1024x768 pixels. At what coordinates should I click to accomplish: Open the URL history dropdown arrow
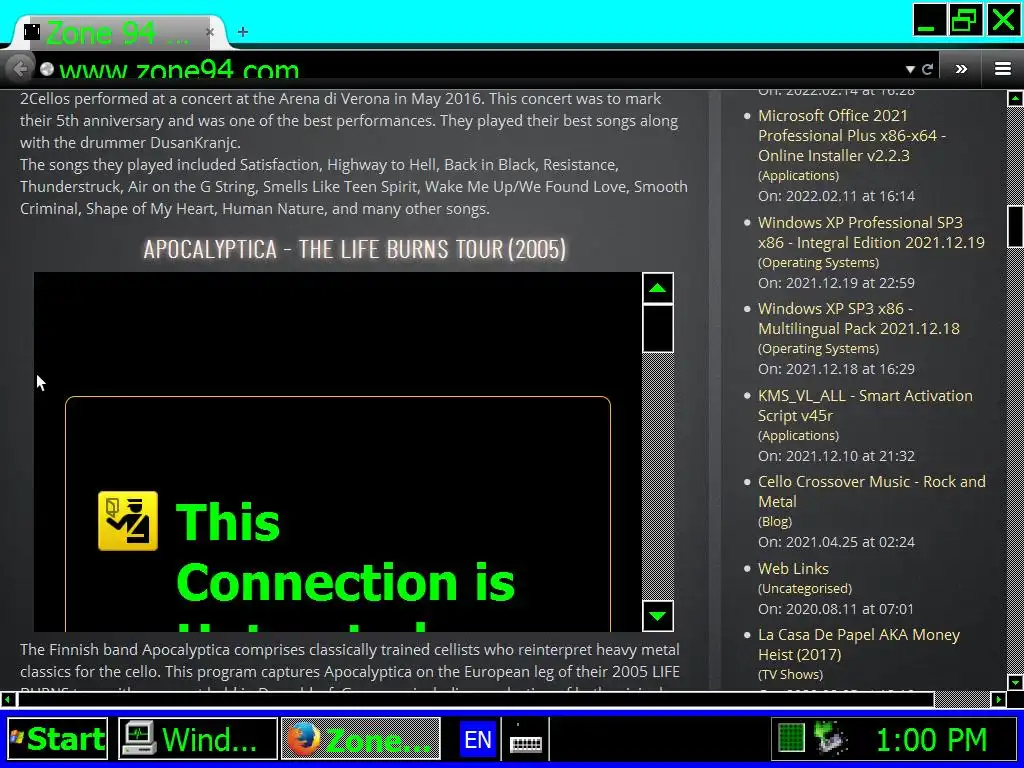click(910, 69)
